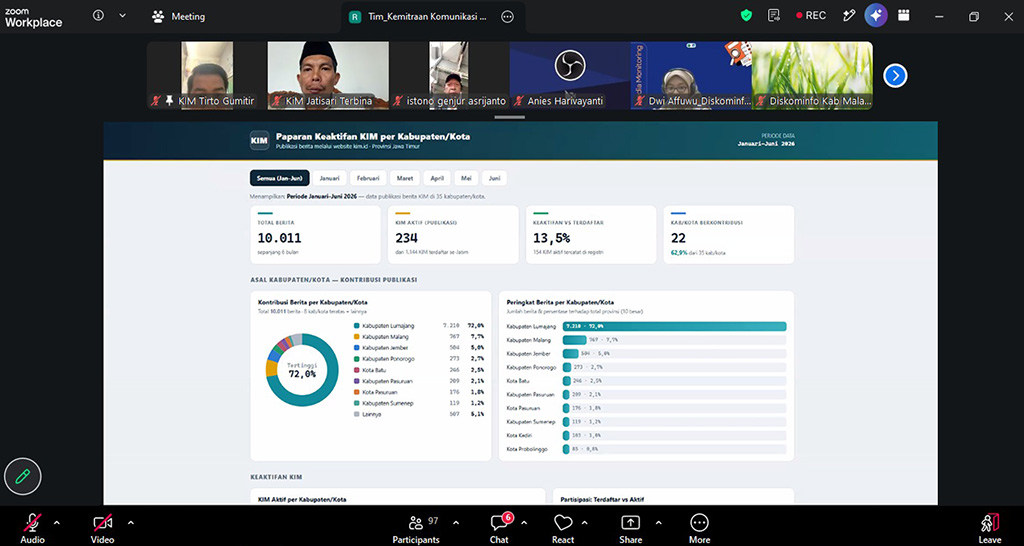
Task: Open the meeting info icon
Action: (x=99, y=16)
